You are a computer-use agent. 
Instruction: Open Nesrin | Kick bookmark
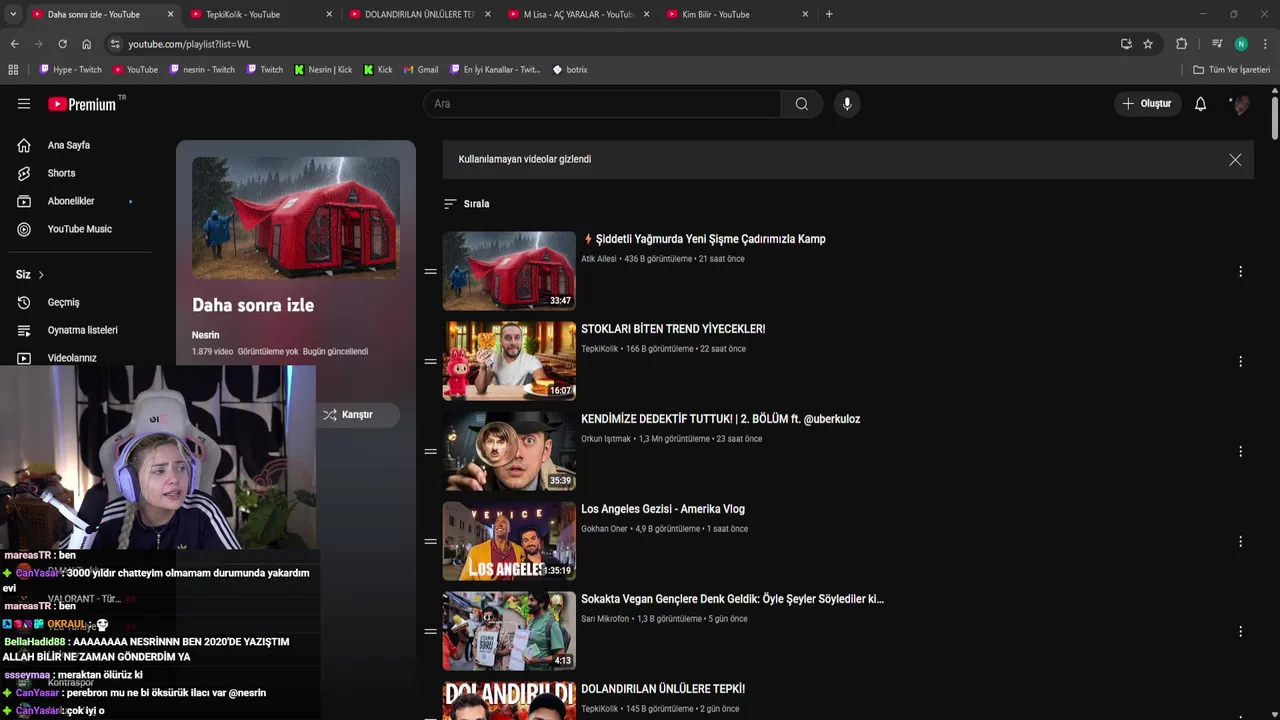click(323, 70)
